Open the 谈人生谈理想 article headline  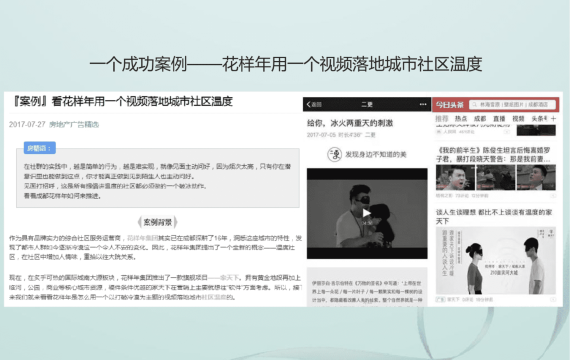494,217
